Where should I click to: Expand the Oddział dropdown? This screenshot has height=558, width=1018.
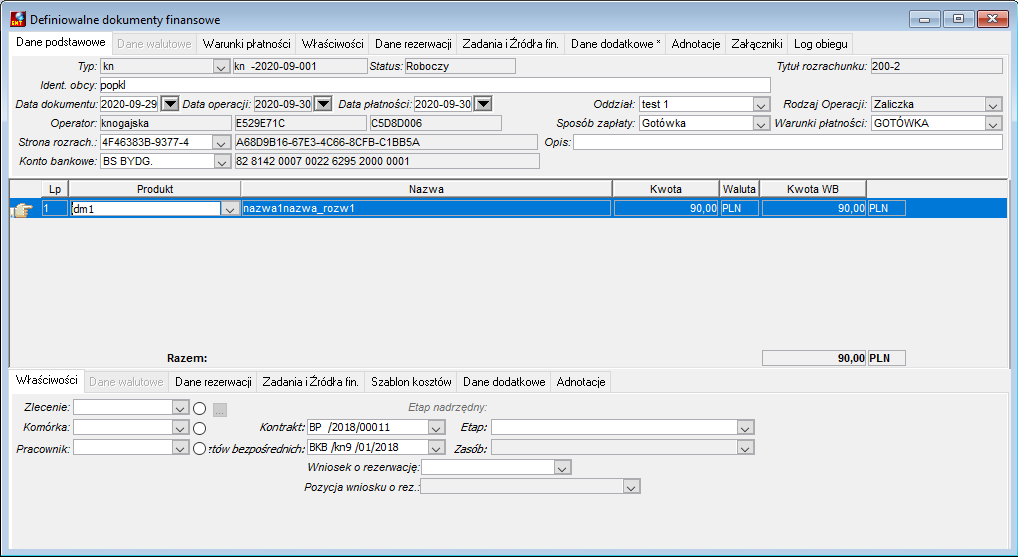pyautogui.click(x=762, y=105)
